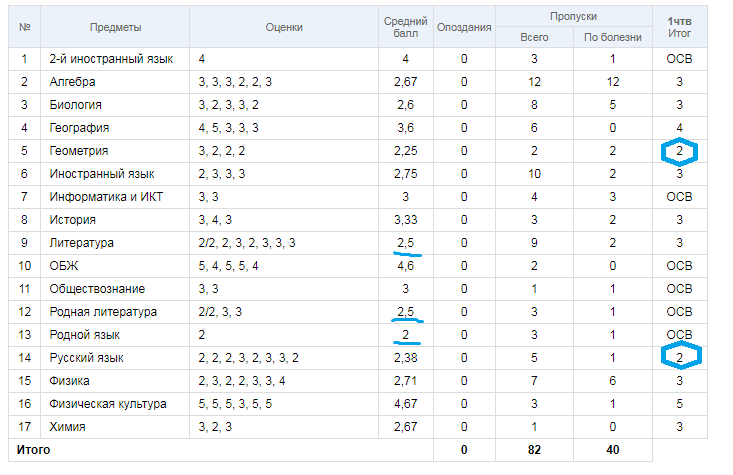The image size is (733, 475).
Task: Click the '№' column header
Action: click(x=24, y=27)
